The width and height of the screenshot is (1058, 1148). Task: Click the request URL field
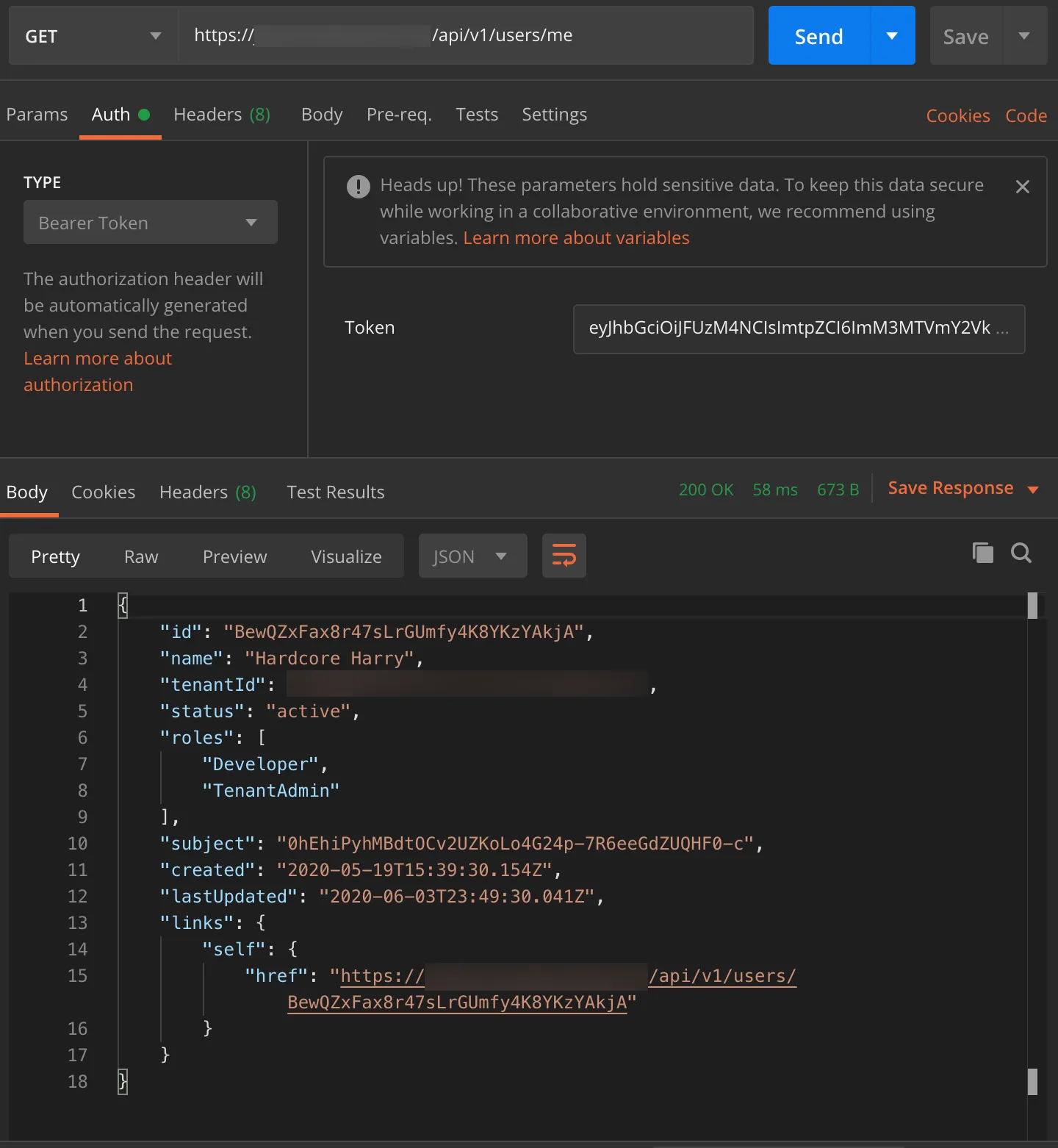(467, 36)
